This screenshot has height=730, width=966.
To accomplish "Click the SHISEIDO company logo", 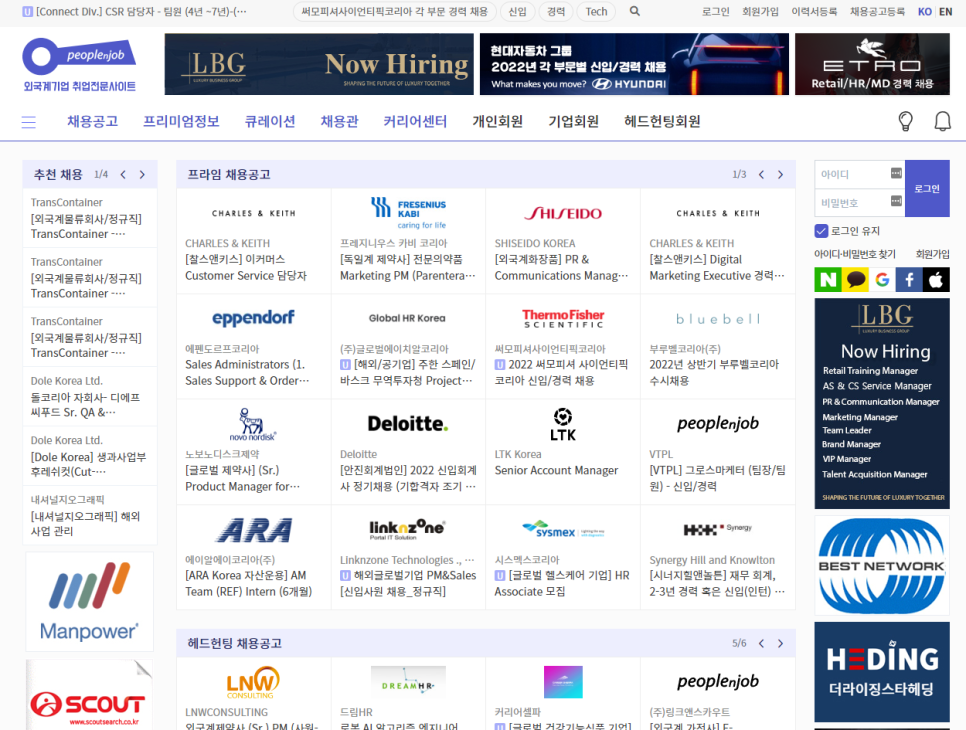I will 562,213.
